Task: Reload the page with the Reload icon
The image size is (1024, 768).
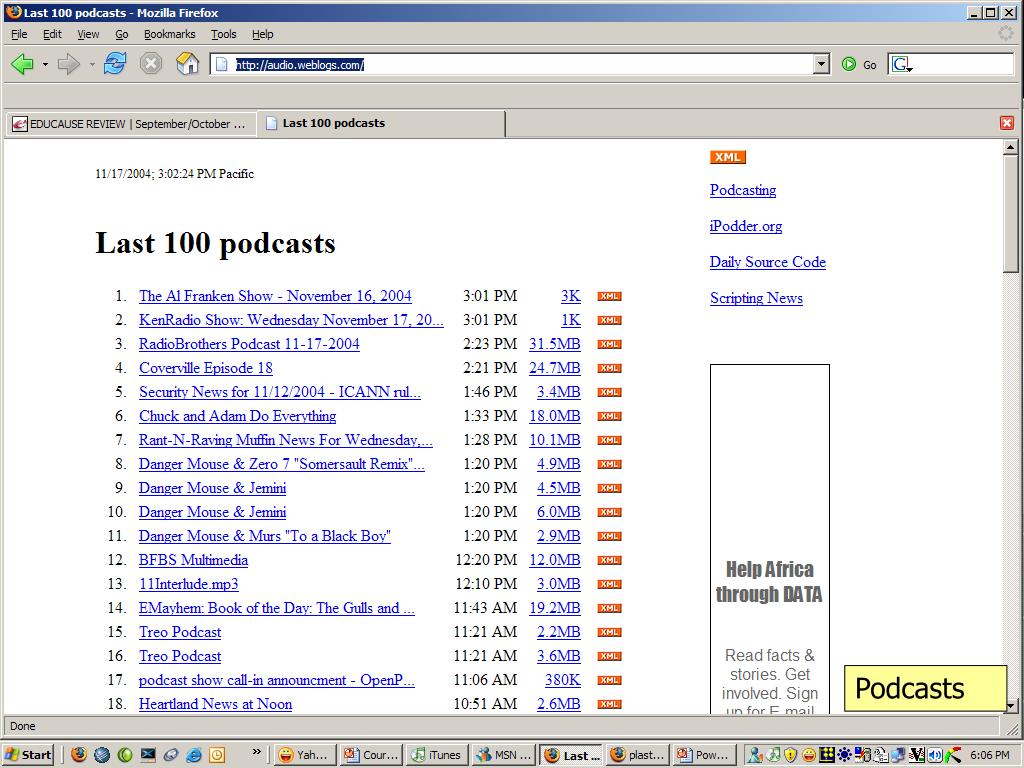Action: click(x=115, y=64)
